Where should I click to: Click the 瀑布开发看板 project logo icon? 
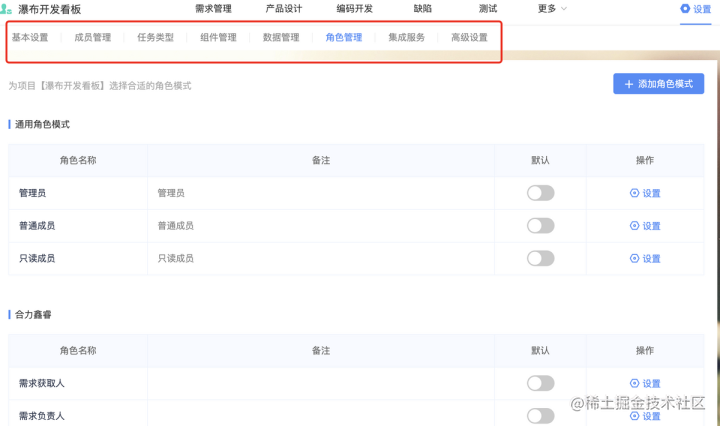tap(6, 9)
